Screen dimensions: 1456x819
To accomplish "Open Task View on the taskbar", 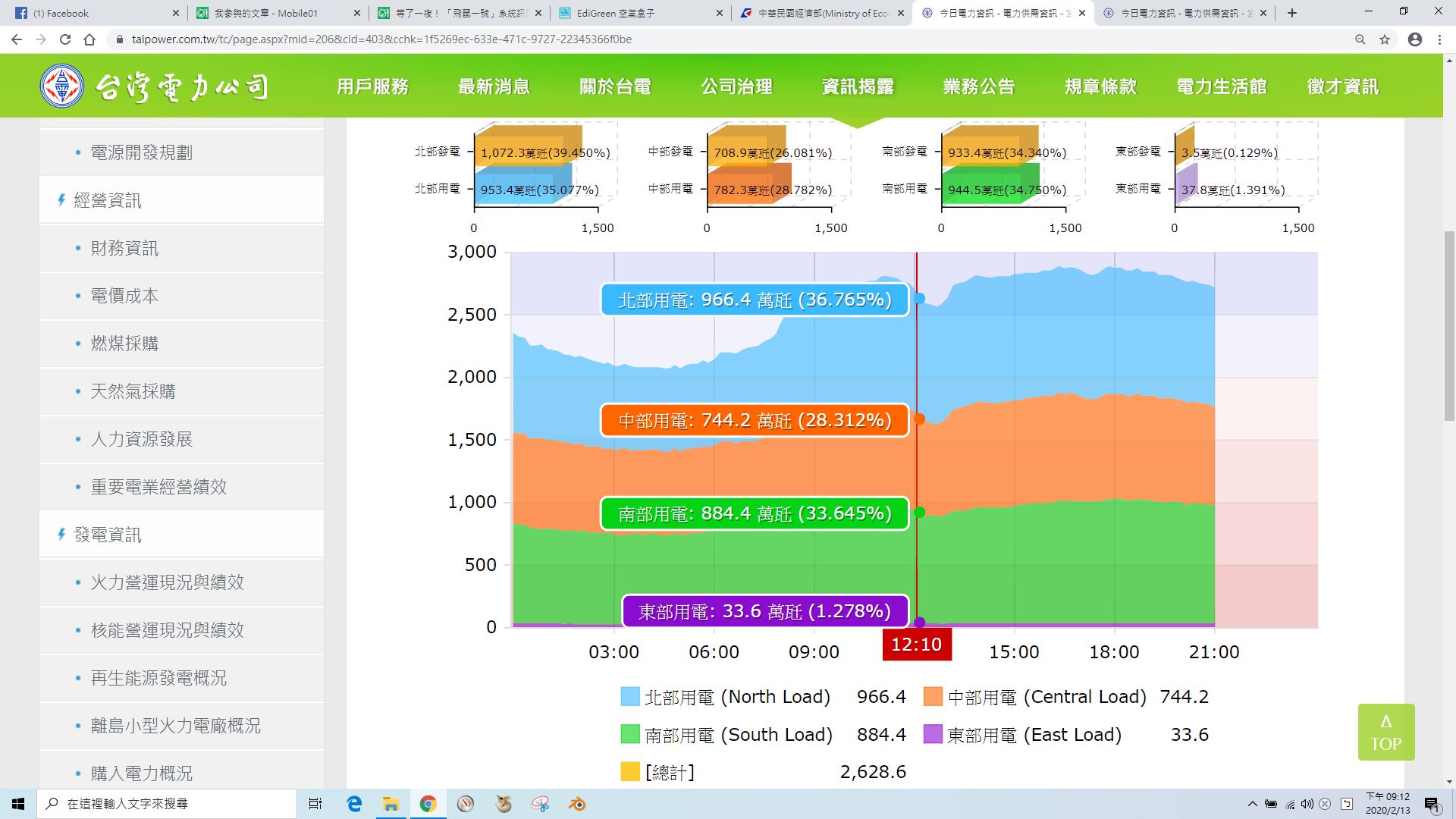I will [x=315, y=804].
